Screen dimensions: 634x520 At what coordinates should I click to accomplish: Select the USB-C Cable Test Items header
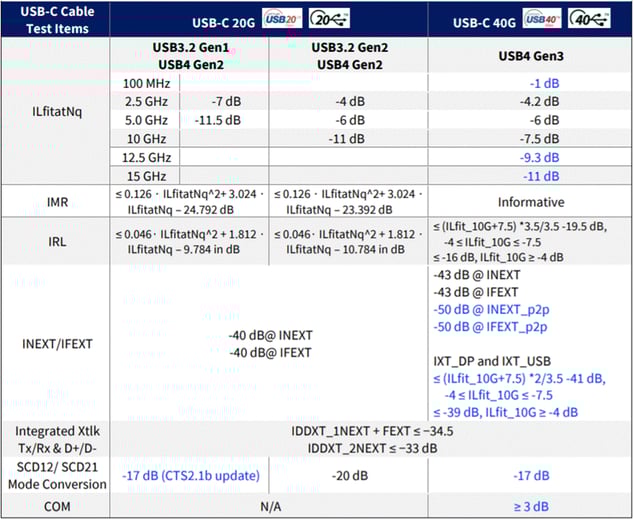coord(57,20)
